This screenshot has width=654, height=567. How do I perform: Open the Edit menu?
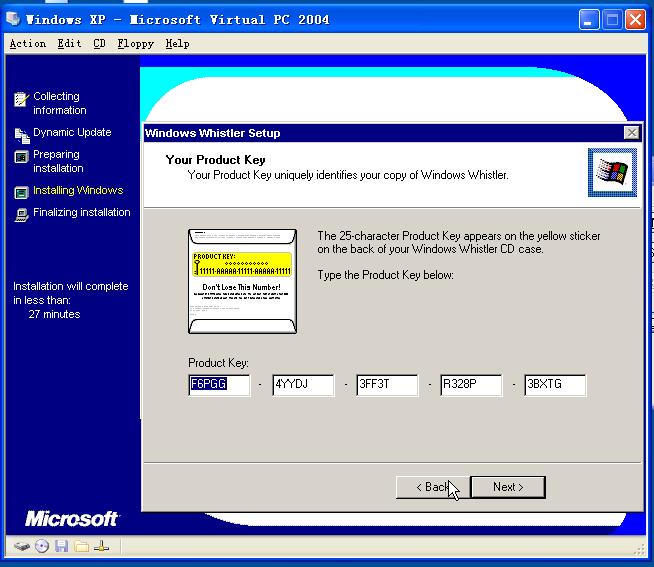[69, 43]
